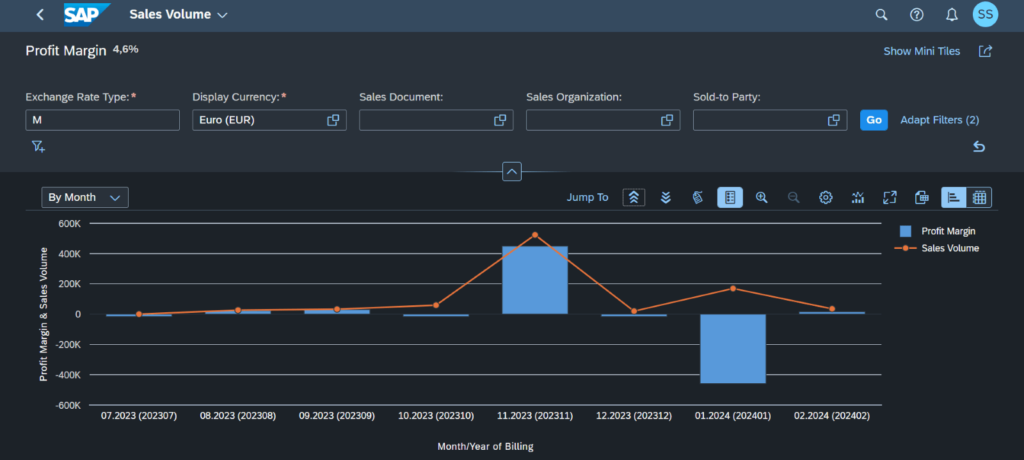The height and width of the screenshot is (460, 1024).
Task: Click axis label 12.2023 (202312)
Action: 633,416
